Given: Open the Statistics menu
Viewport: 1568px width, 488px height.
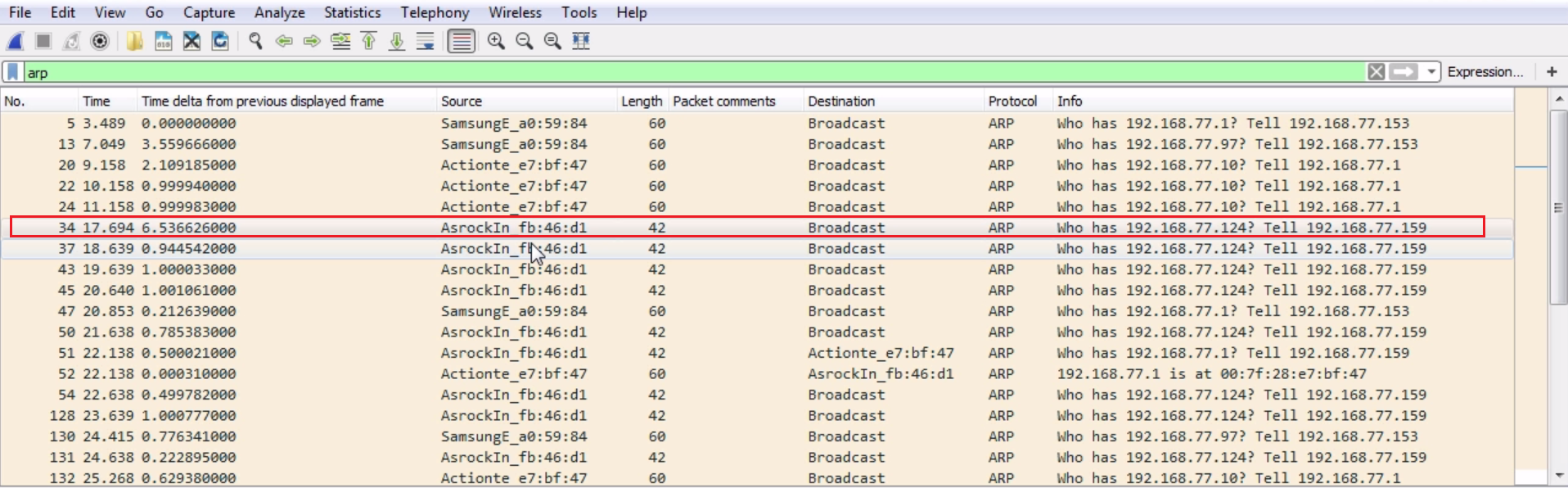Looking at the screenshot, I should click(352, 12).
